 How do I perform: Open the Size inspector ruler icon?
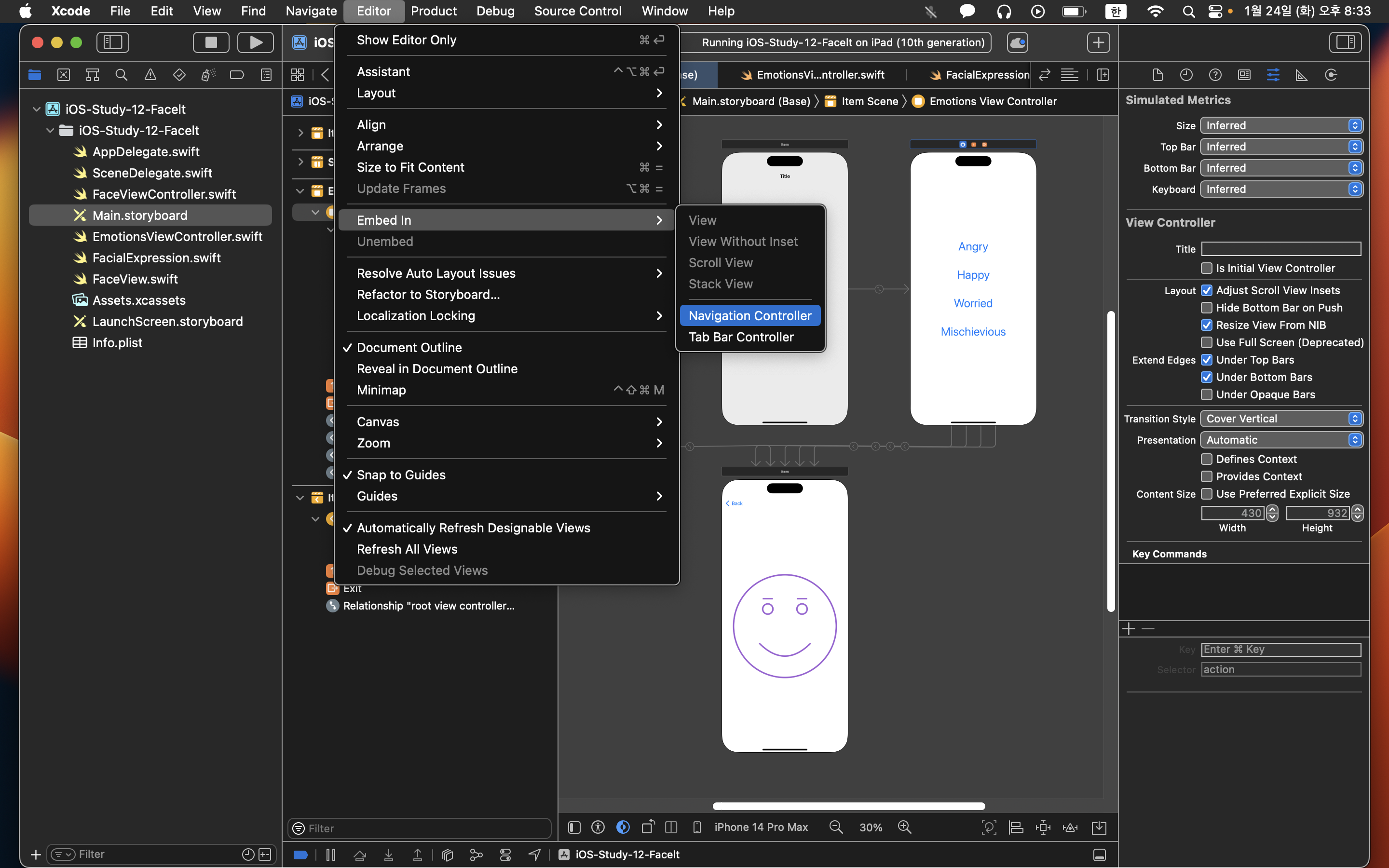tap(1301, 75)
